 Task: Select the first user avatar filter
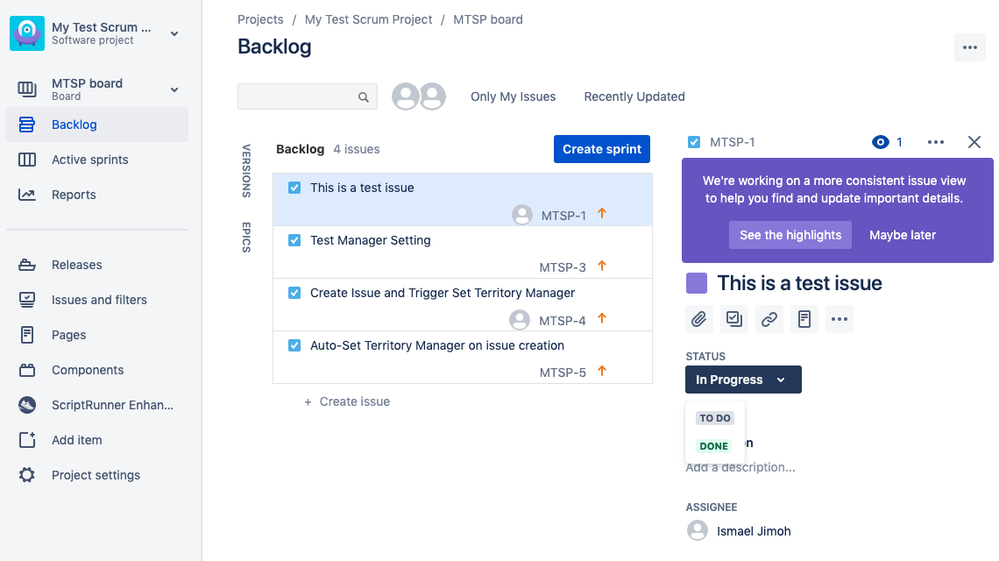pyautogui.click(x=405, y=97)
